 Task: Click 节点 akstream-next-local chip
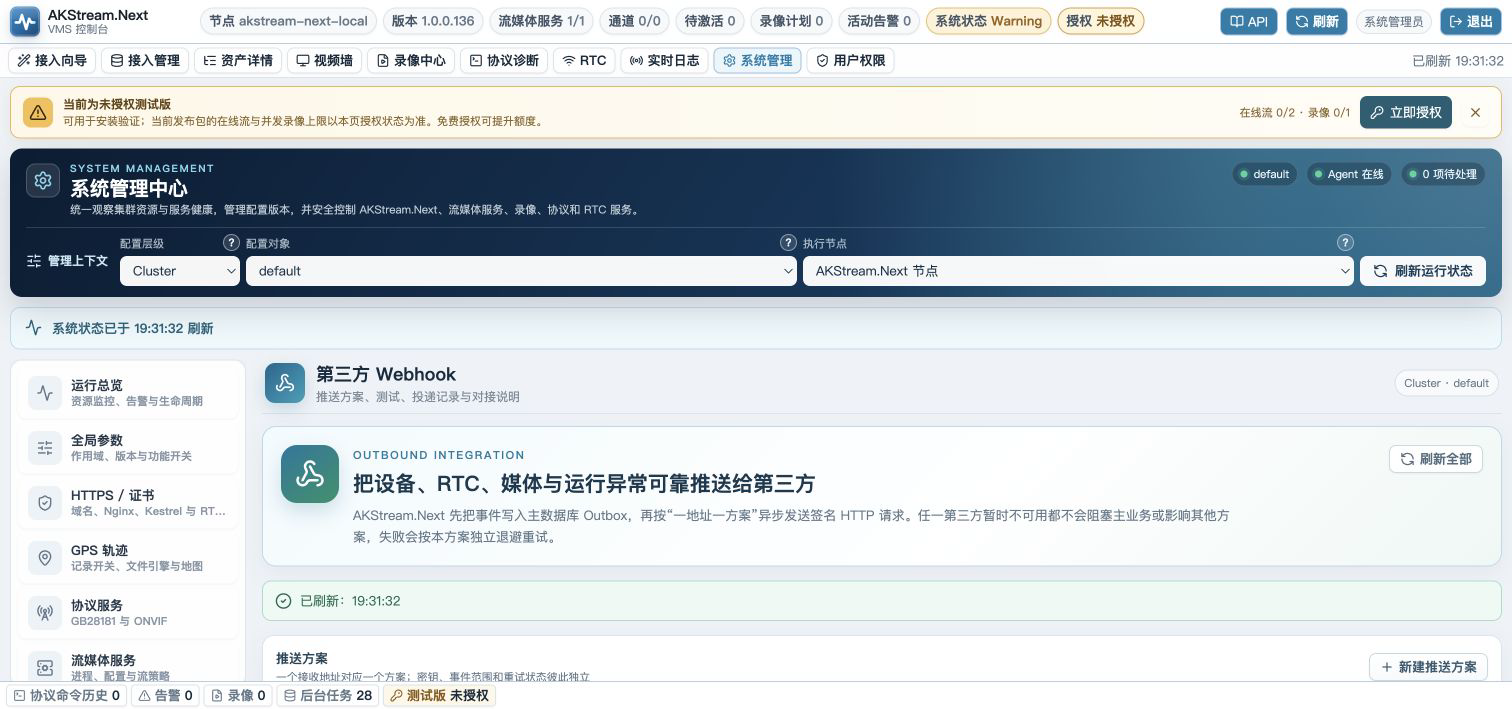(x=288, y=21)
